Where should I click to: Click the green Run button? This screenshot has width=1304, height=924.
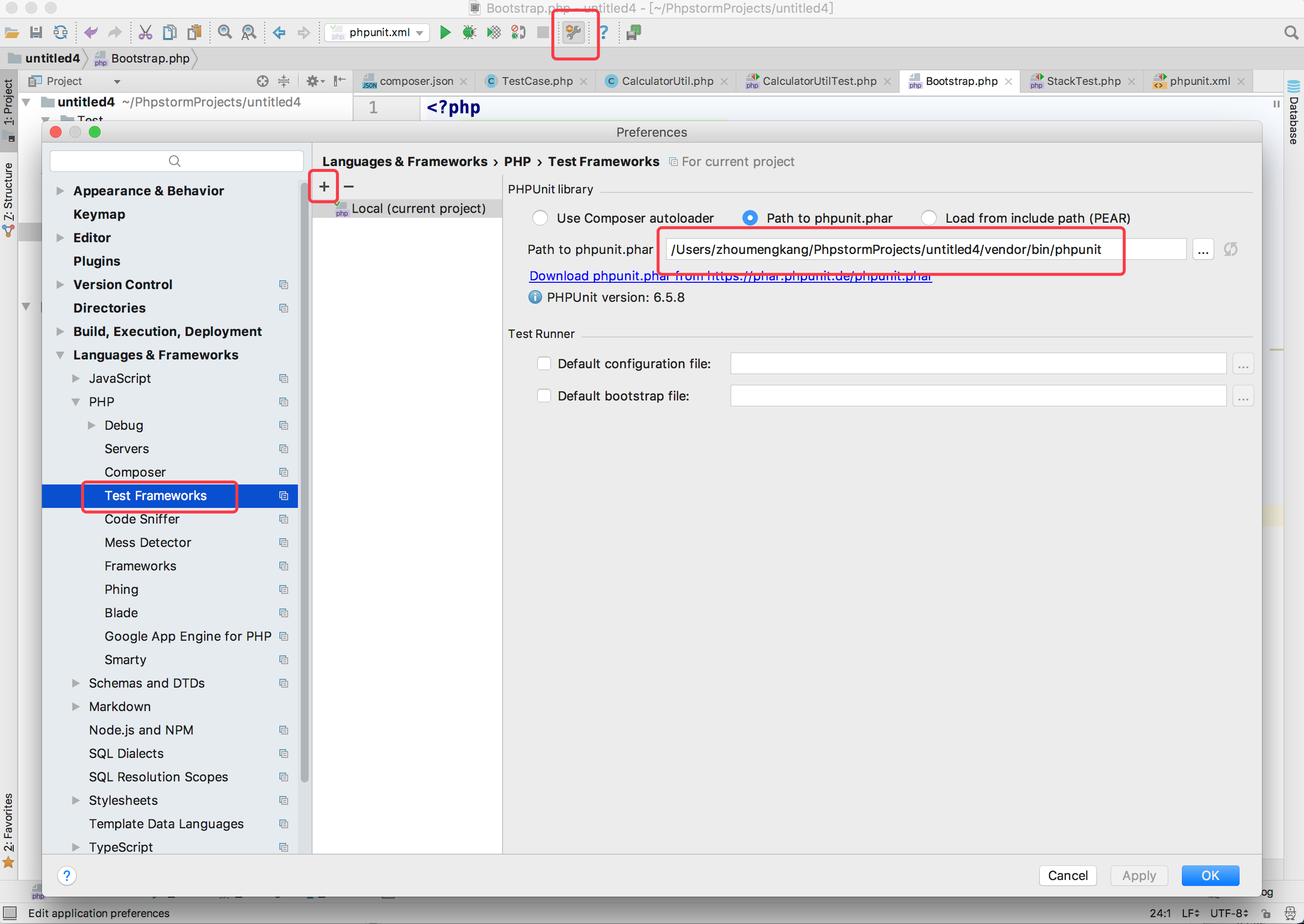[x=445, y=32]
